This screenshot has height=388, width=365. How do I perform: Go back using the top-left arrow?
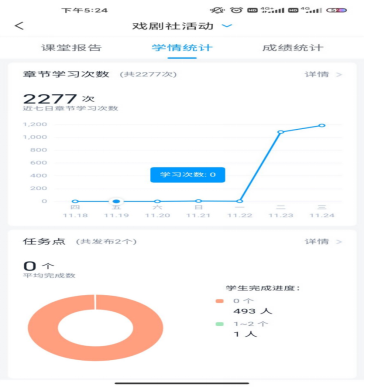19,26
